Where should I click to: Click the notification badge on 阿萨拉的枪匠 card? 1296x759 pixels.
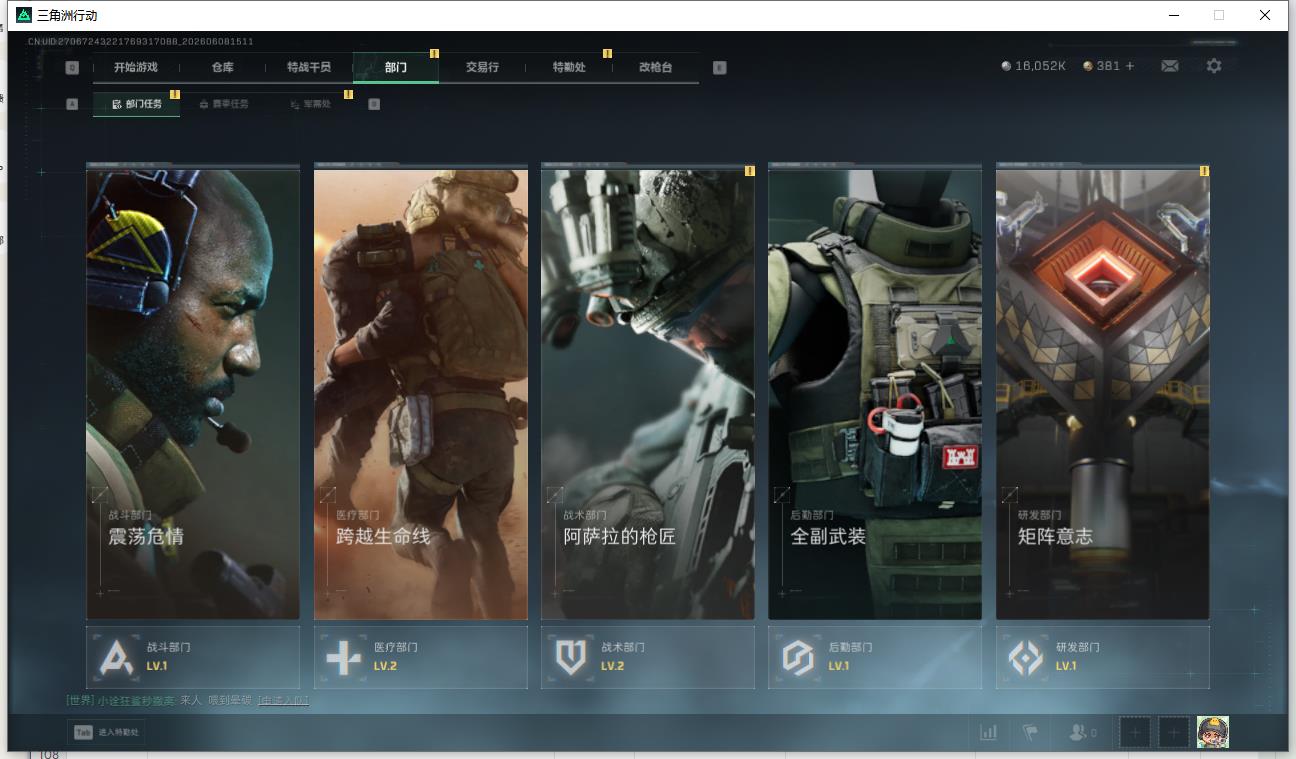749,171
